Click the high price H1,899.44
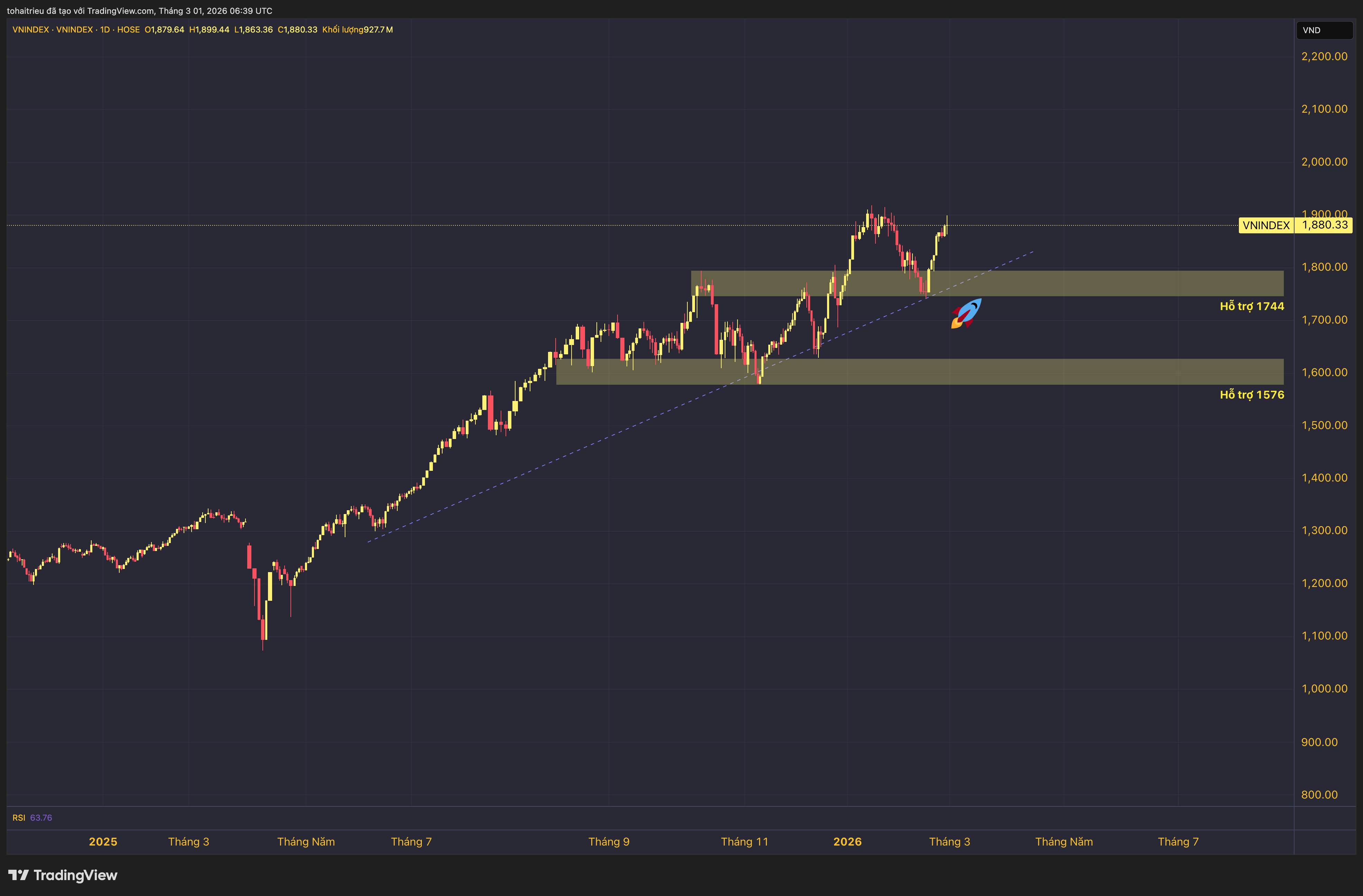This screenshot has width=1363, height=896. pyautogui.click(x=209, y=30)
